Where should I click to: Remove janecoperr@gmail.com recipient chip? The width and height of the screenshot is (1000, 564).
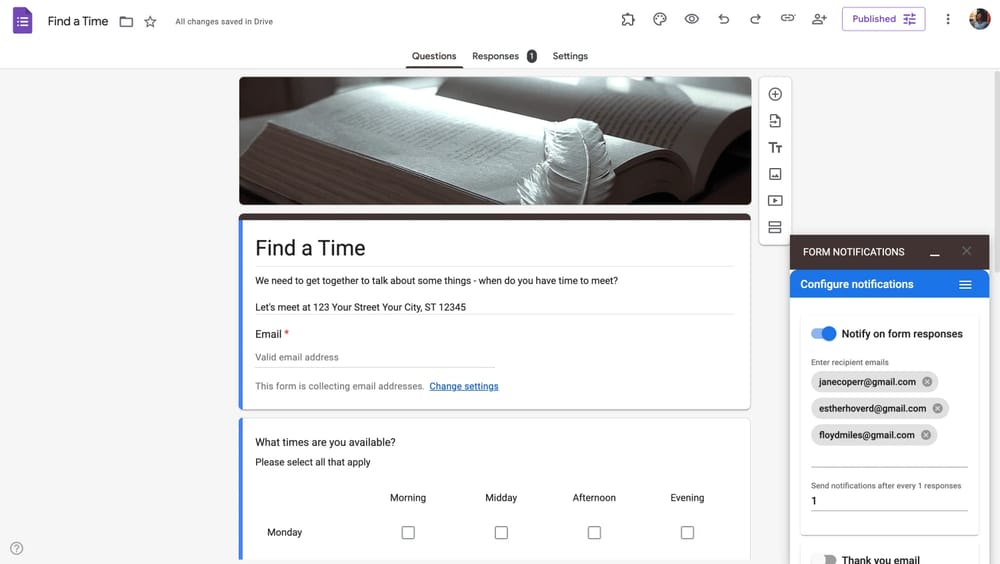[x=927, y=382]
